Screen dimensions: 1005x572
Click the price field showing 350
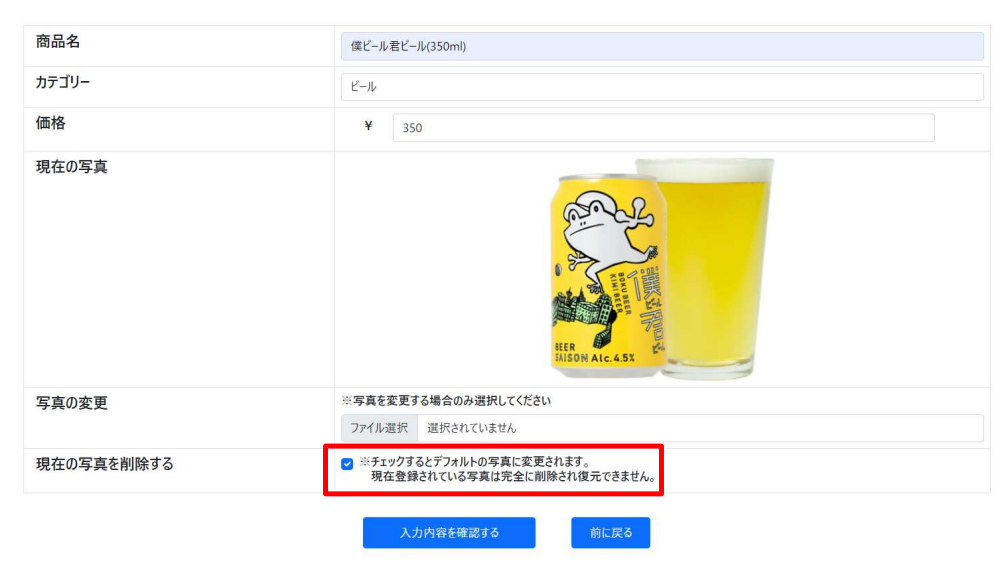click(663, 128)
